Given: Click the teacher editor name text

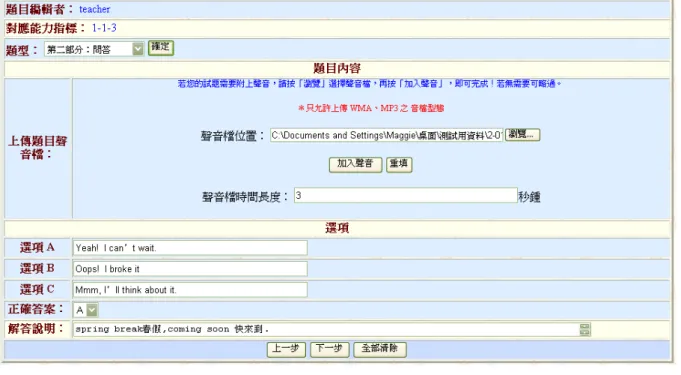Looking at the screenshot, I should point(94,9).
